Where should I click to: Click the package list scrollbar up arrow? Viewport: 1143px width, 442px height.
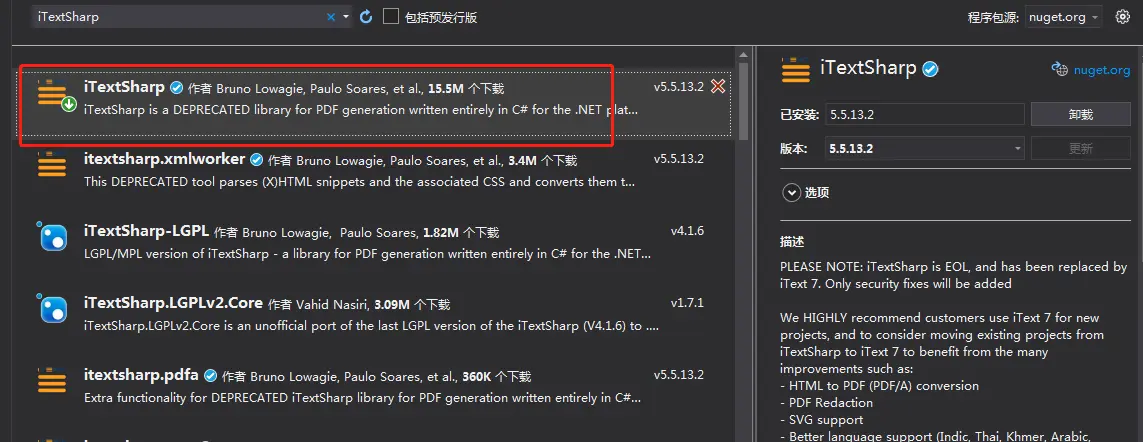pyautogui.click(x=743, y=55)
